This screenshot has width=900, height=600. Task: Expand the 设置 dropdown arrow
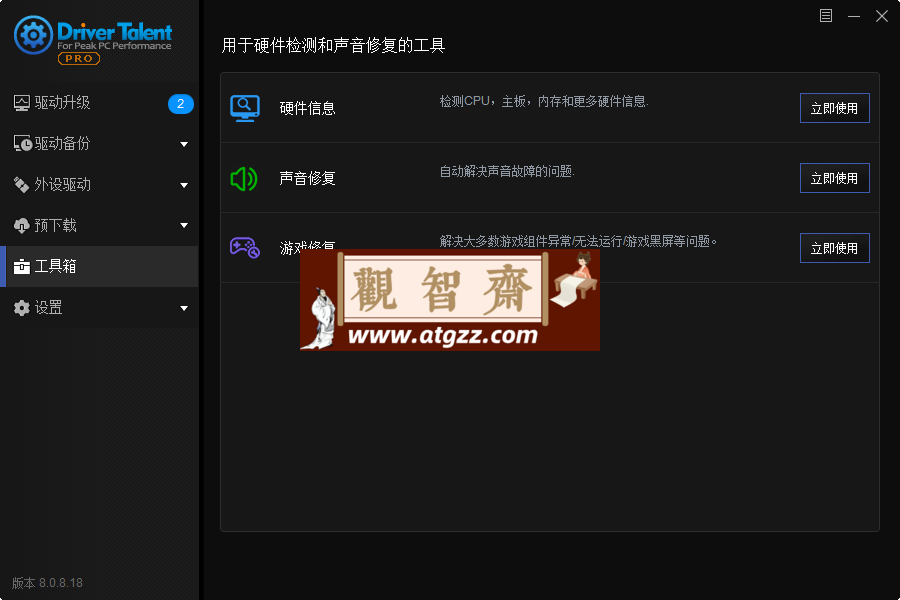184,308
